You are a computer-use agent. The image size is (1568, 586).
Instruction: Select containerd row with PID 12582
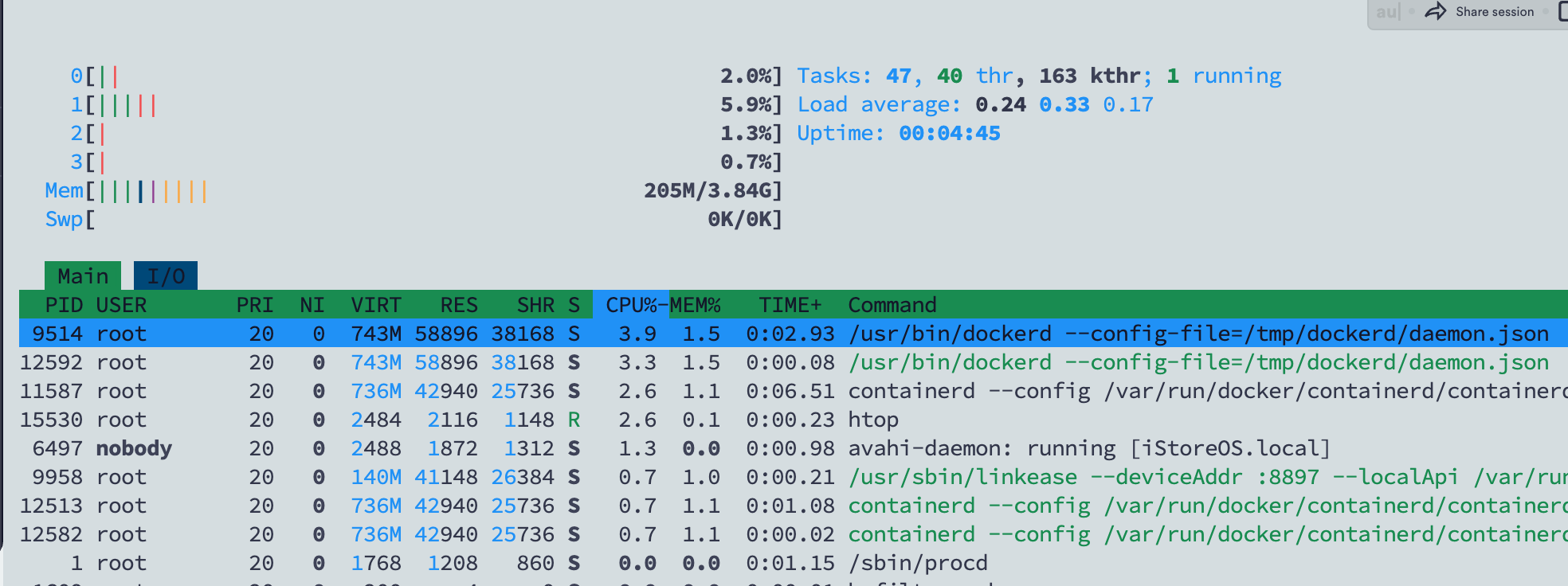pyautogui.click(x=794, y=534)
